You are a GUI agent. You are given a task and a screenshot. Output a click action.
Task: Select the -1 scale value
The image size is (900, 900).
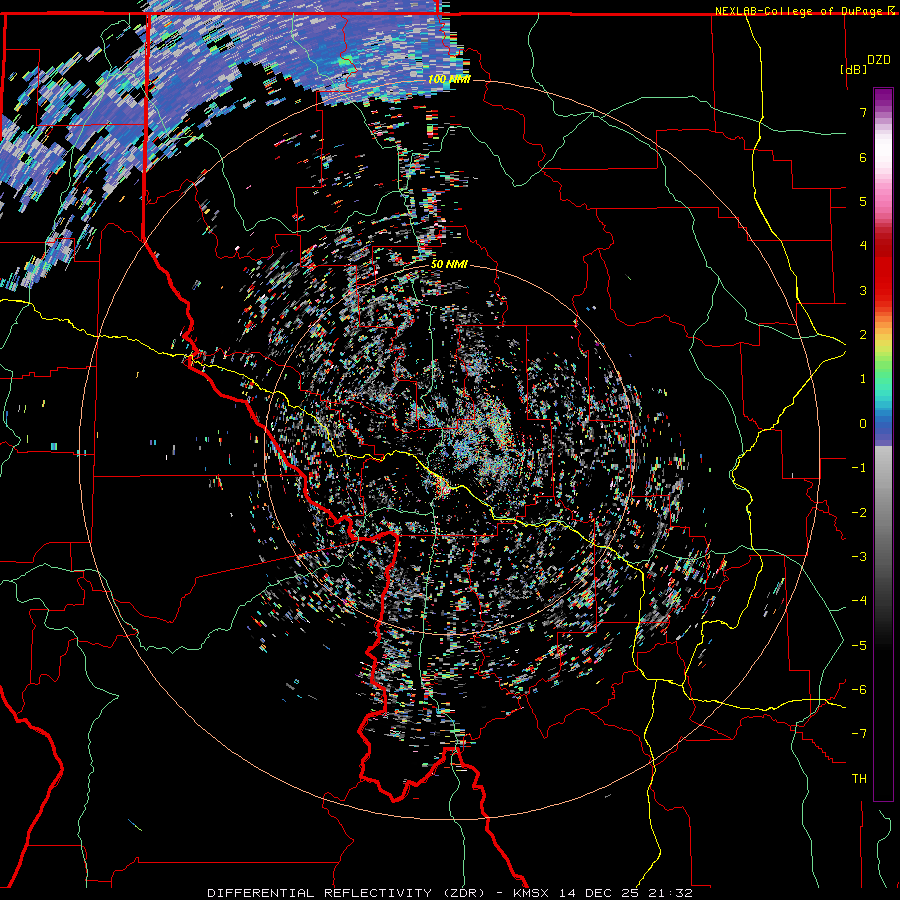click(859, 468)
